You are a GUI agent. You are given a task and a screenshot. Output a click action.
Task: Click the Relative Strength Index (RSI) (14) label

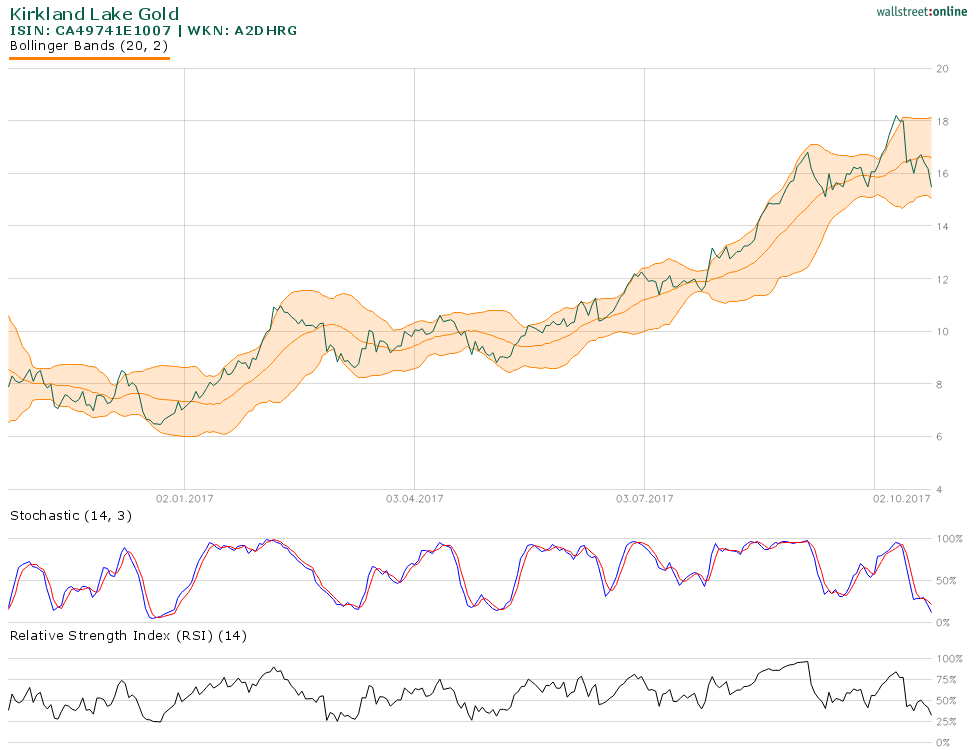[128, 635]
